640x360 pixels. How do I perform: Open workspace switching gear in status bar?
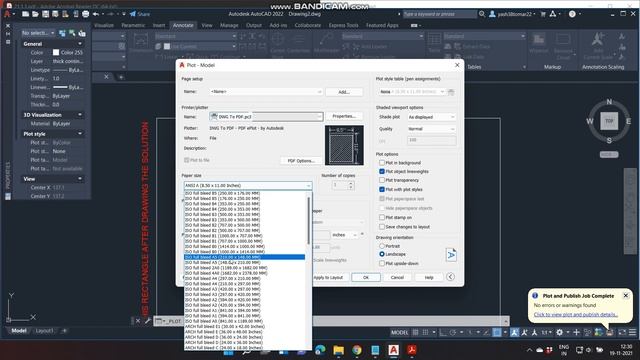coord(560,332)
